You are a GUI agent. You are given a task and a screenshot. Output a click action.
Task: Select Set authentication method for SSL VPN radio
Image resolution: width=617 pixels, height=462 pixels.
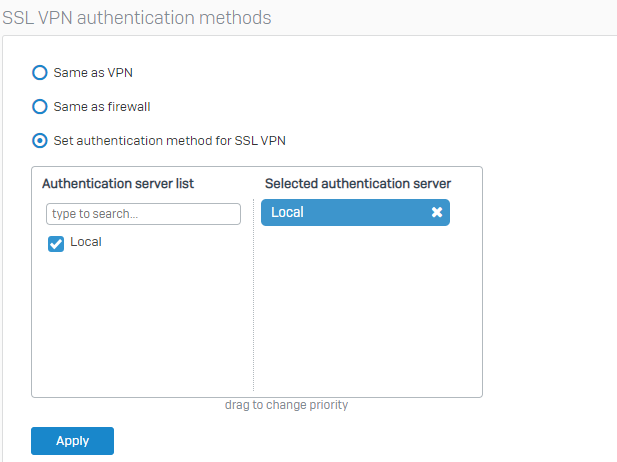point(40,140)
